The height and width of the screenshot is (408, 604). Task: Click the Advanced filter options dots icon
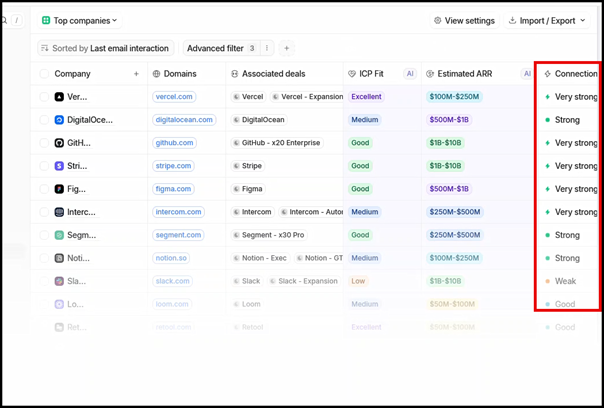(x=267, y=48)
